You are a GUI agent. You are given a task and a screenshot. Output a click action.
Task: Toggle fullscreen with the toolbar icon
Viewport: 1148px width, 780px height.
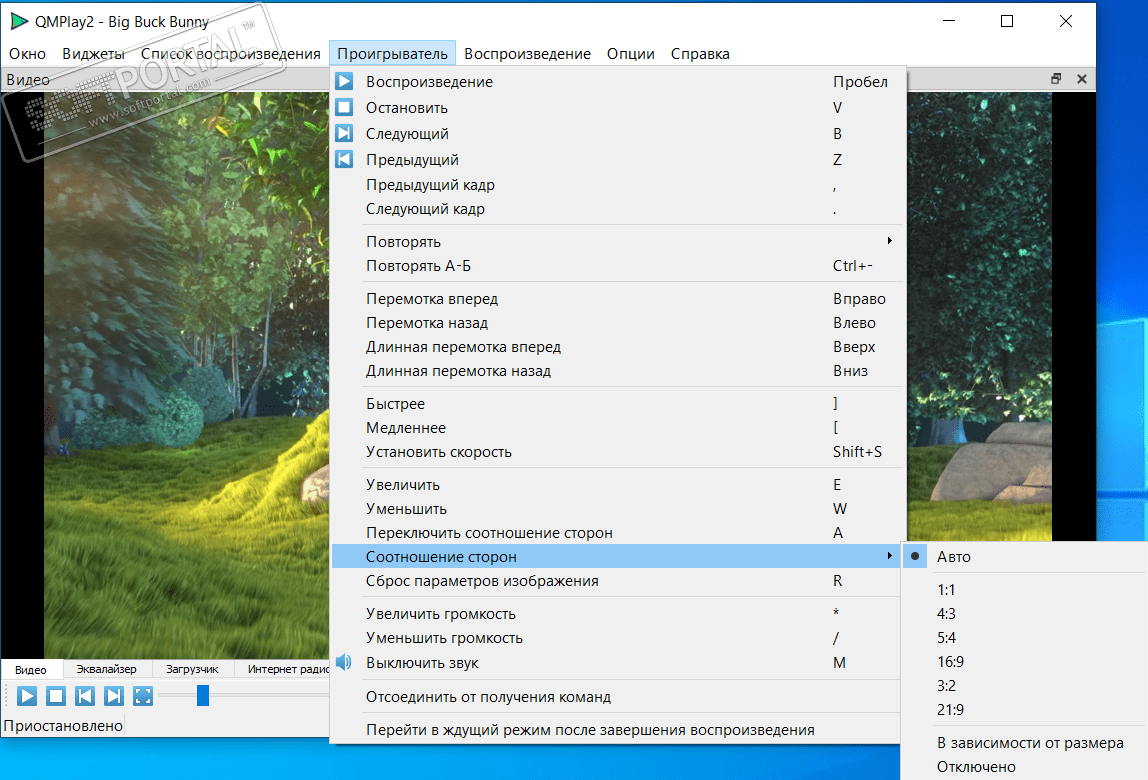pos(143,696)
